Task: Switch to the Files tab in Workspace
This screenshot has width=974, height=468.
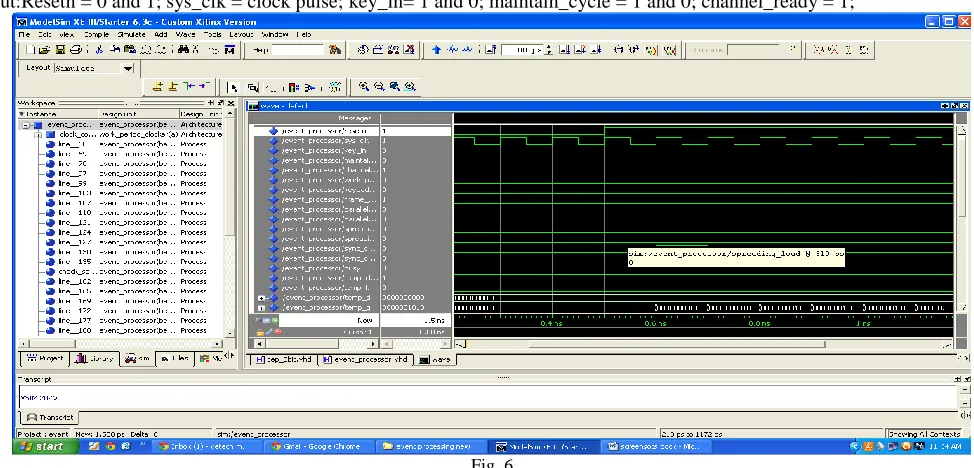Action: click(x=175, y=359)
